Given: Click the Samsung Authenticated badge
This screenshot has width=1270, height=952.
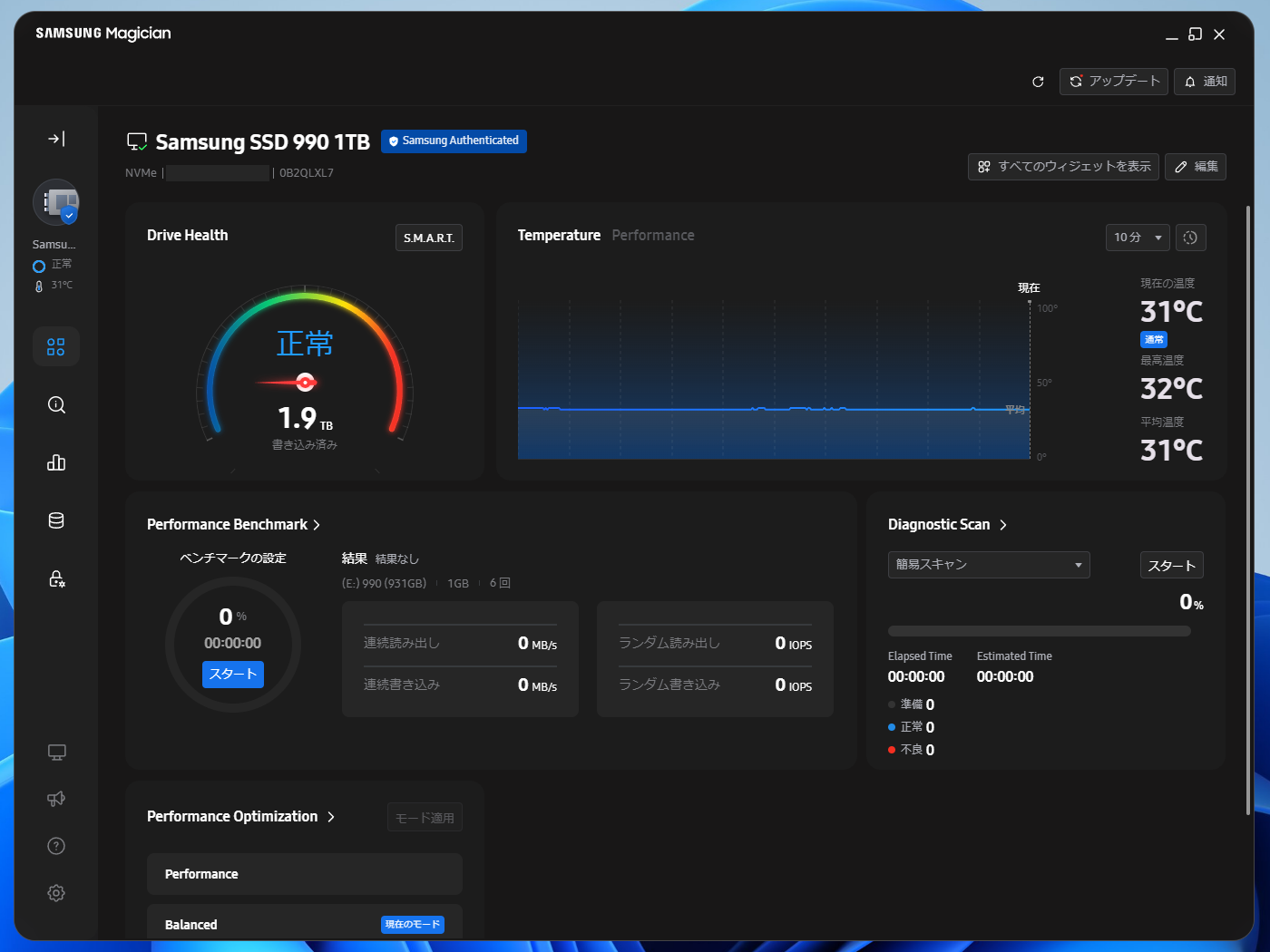Looking at the screenshot, I should click(454, 141).
